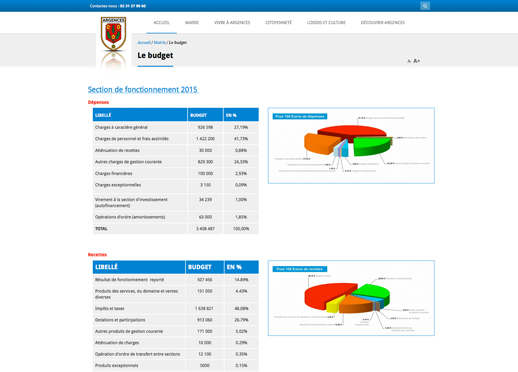Viewport: 518px width, 372px height.
Task: Click the BUDGET header of recettes table
Action: point(205,267)
